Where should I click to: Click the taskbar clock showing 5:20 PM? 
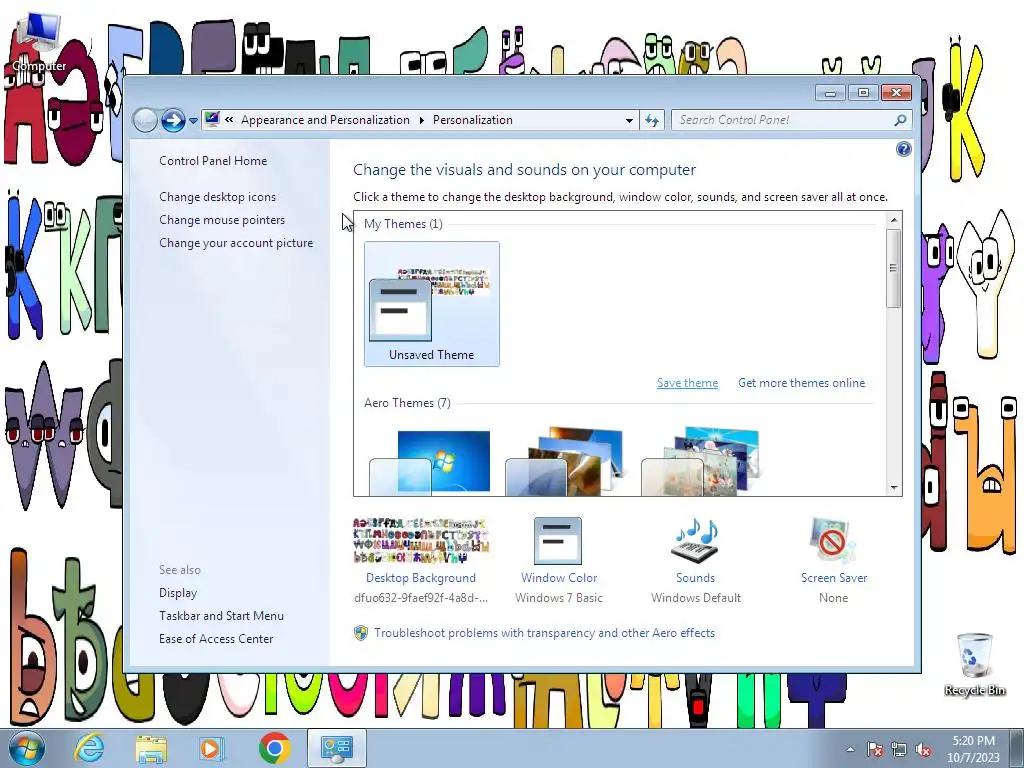pyautogui.click(x=973, y=749)
